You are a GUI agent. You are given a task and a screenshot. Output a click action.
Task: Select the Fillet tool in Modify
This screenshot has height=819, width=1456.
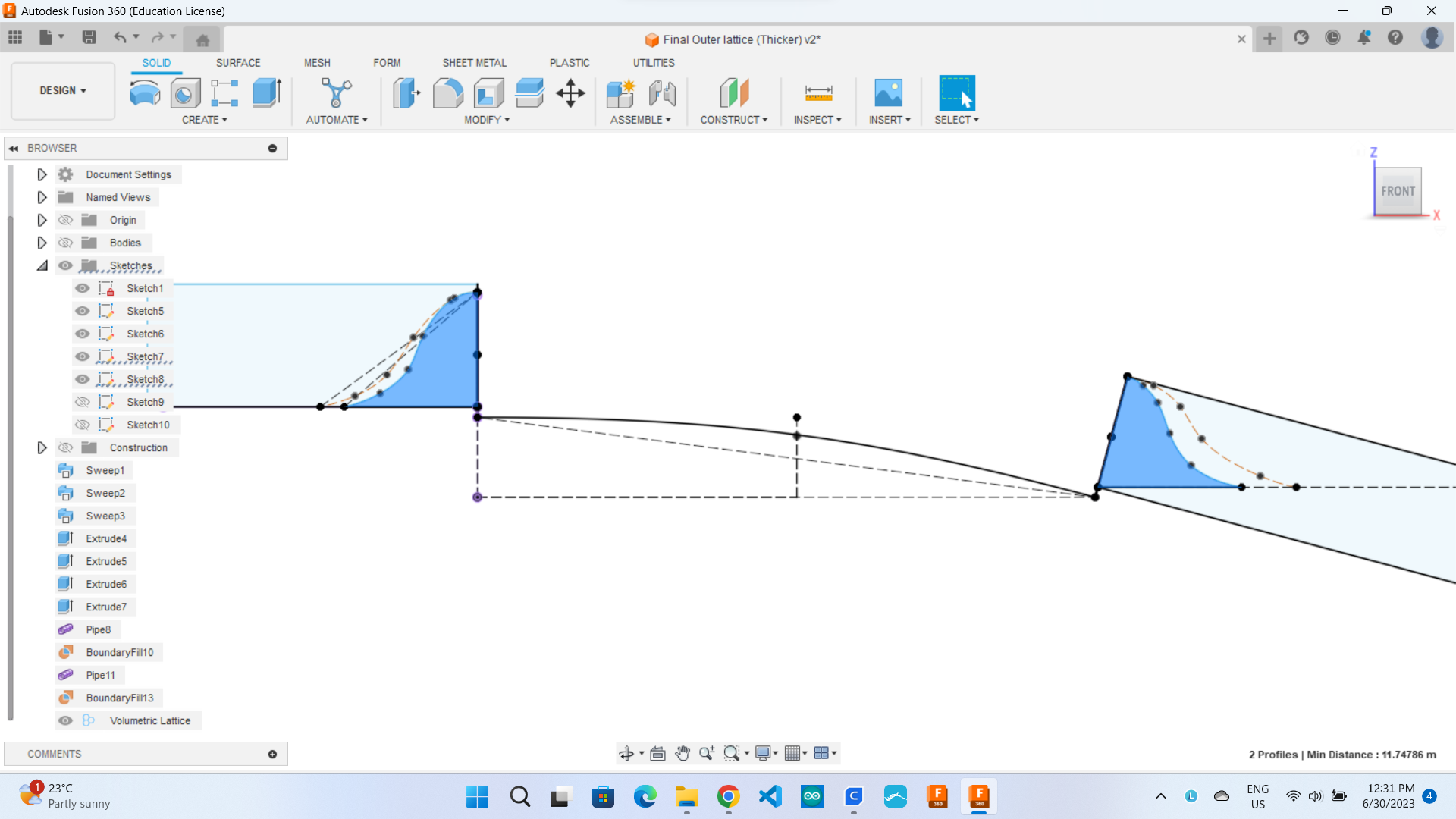(x=447, y=93)
